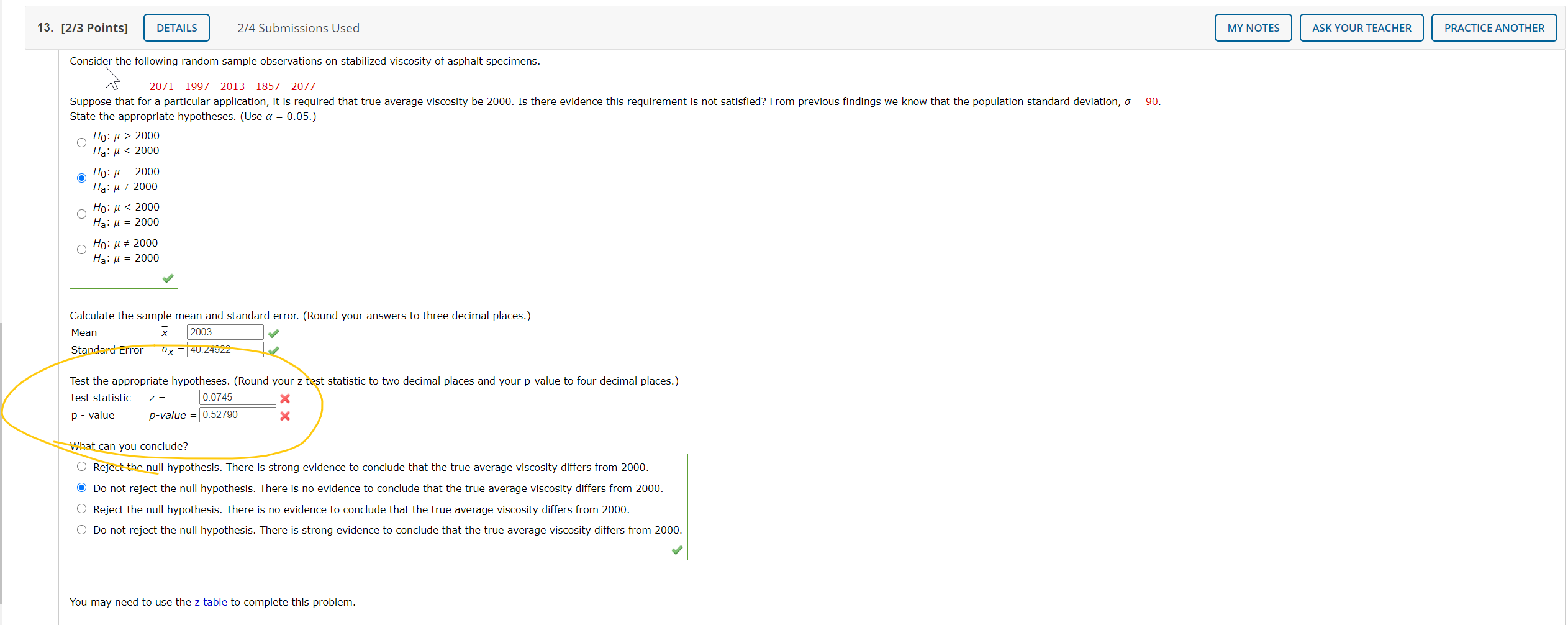The image size is (1568, 625).
Task: Open the z table link
Action: point(211,601)
